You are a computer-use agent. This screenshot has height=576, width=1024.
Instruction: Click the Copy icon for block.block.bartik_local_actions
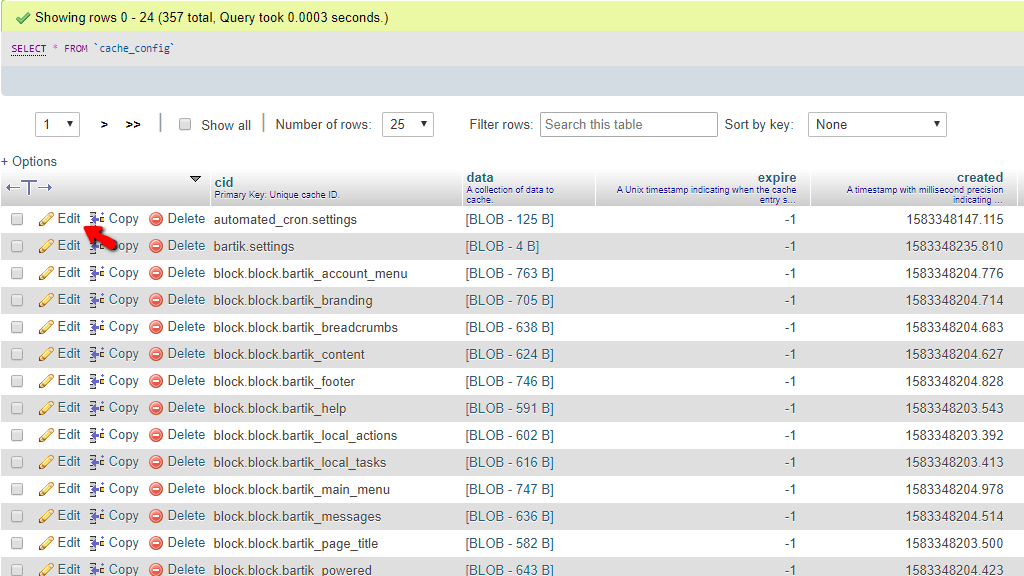coord(97,435)
